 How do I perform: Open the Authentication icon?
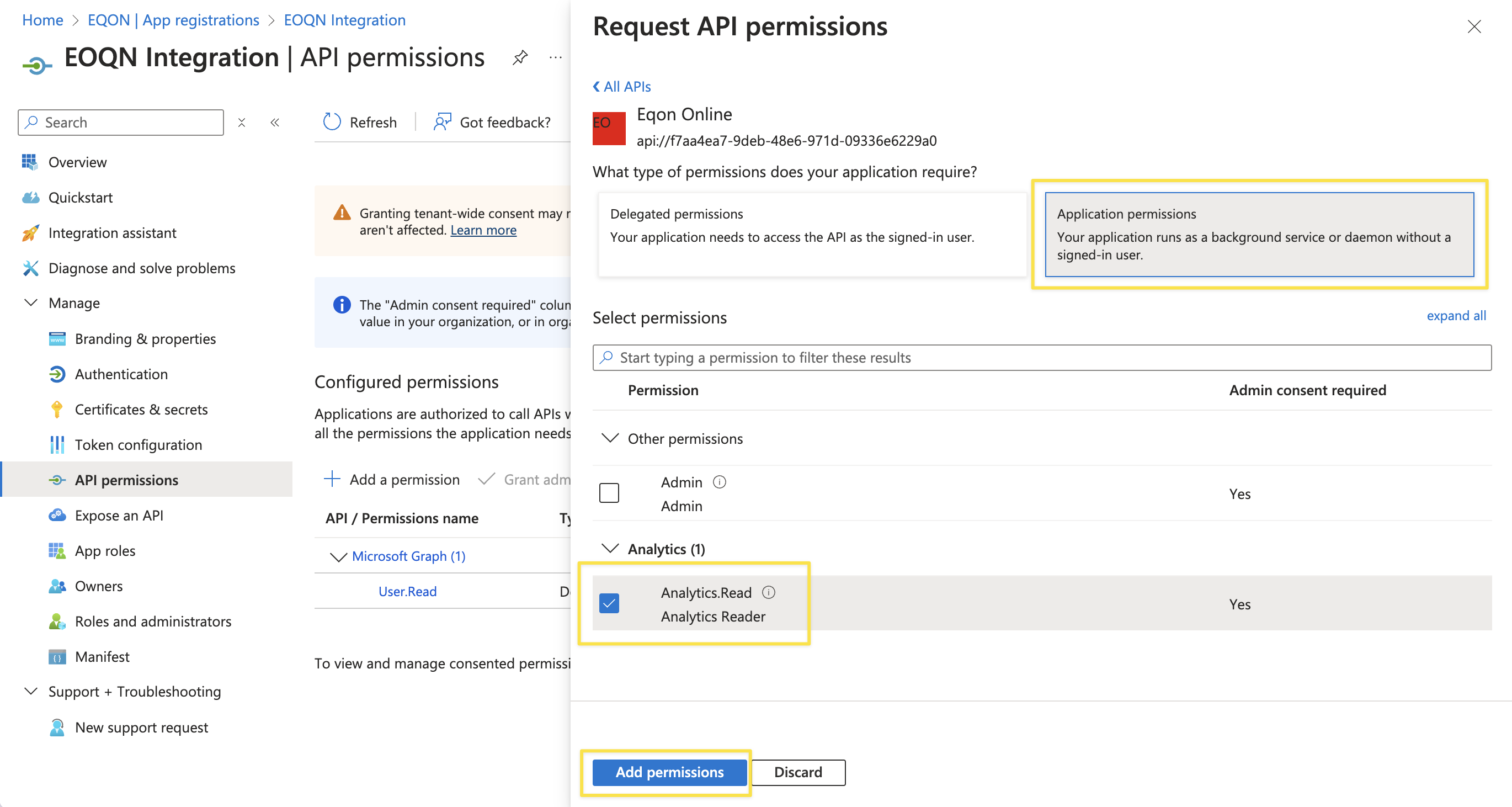coord(57,374)
